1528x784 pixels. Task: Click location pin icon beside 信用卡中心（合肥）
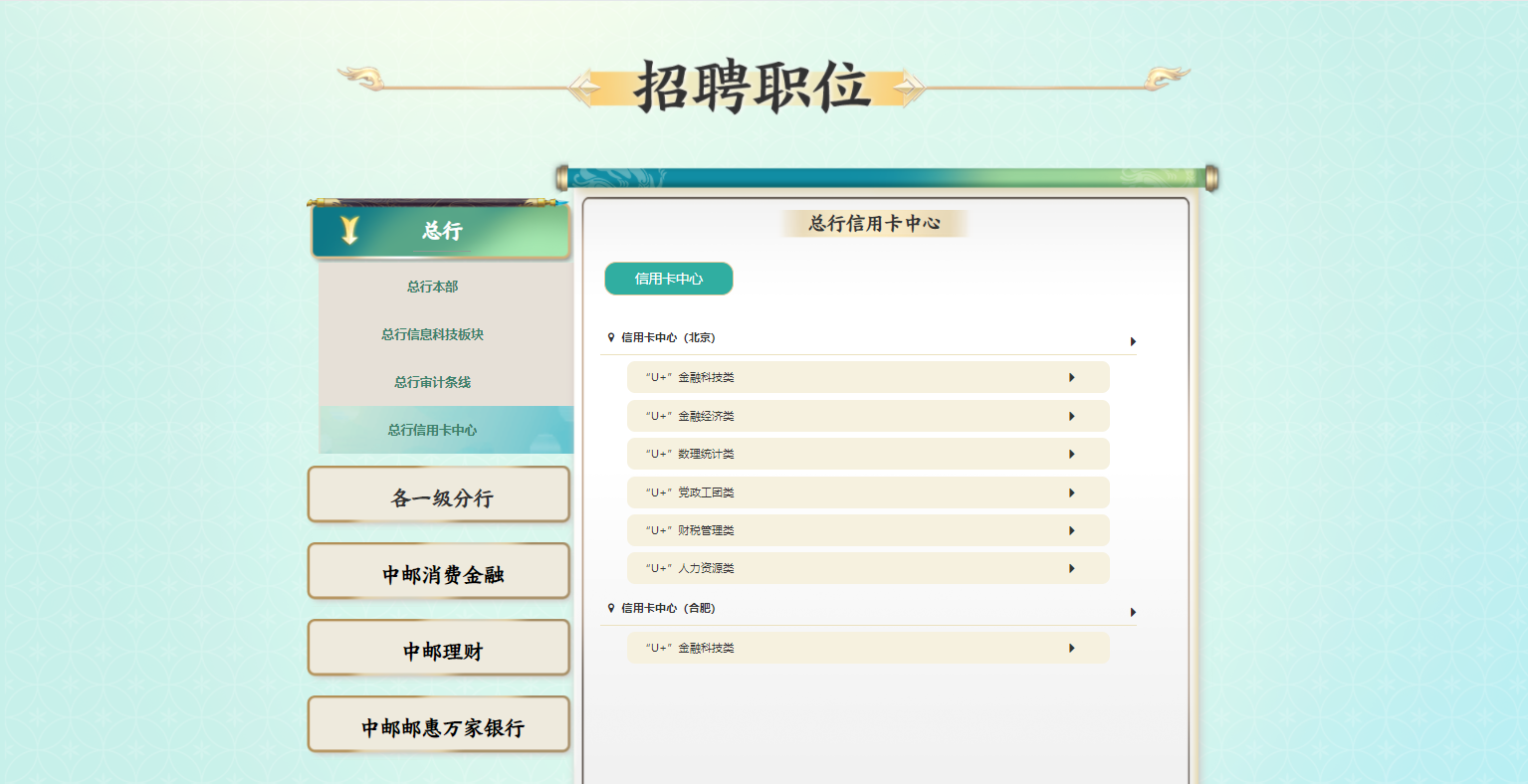[611, 608]
